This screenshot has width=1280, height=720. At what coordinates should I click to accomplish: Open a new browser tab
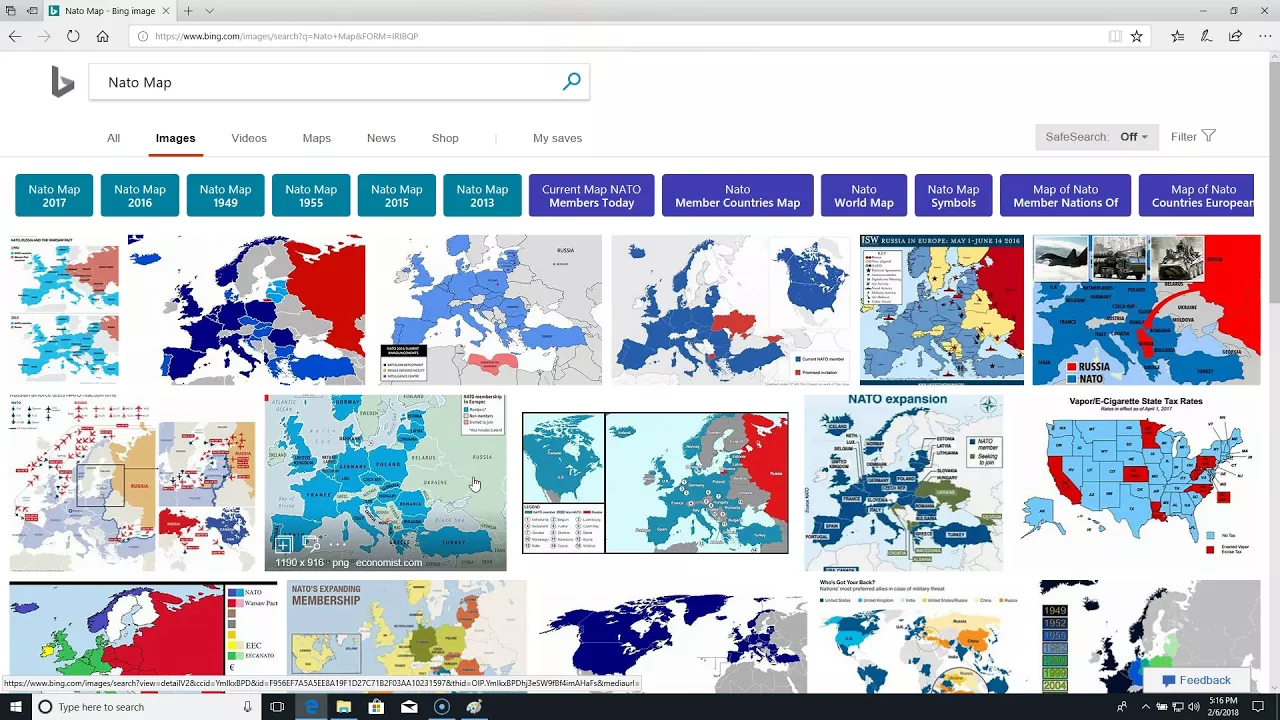point(188,11)
